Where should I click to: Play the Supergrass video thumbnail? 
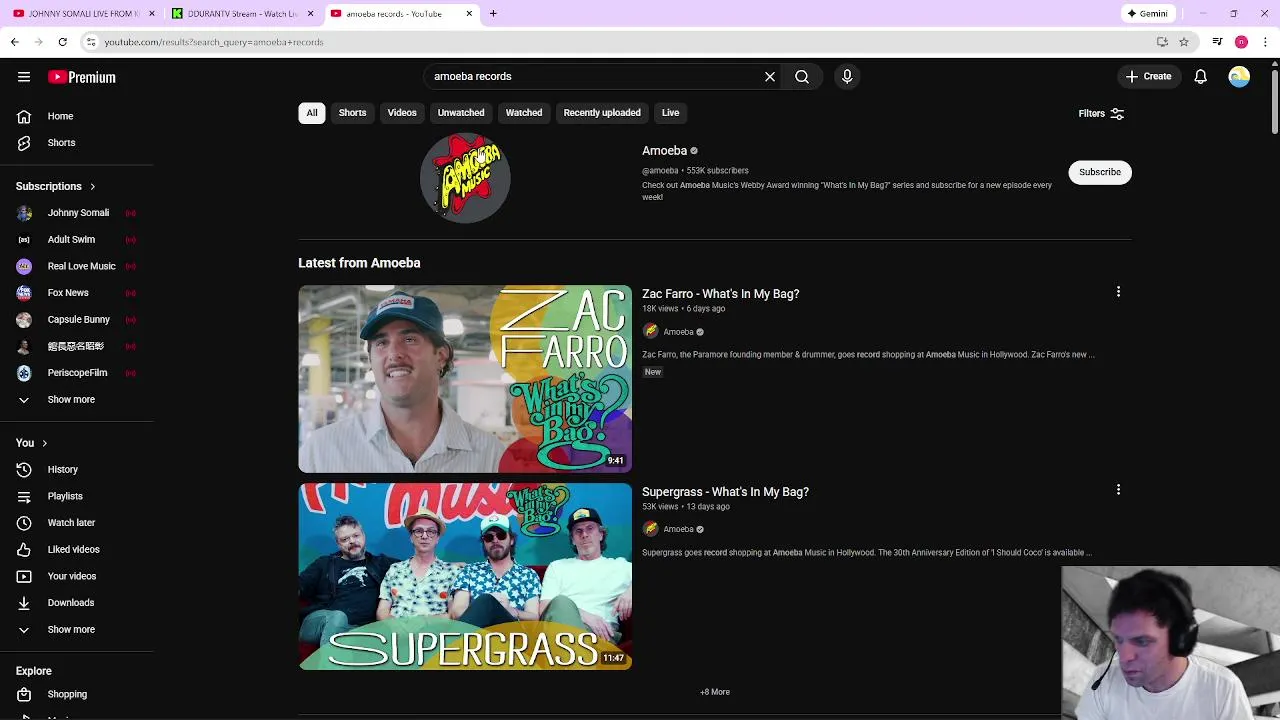465,576
